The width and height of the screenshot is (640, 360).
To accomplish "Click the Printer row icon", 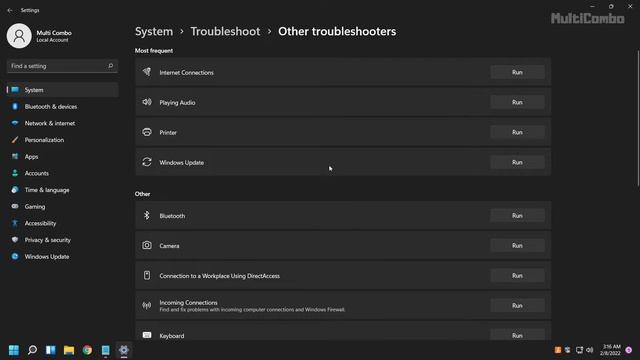I will click(147, 132).
